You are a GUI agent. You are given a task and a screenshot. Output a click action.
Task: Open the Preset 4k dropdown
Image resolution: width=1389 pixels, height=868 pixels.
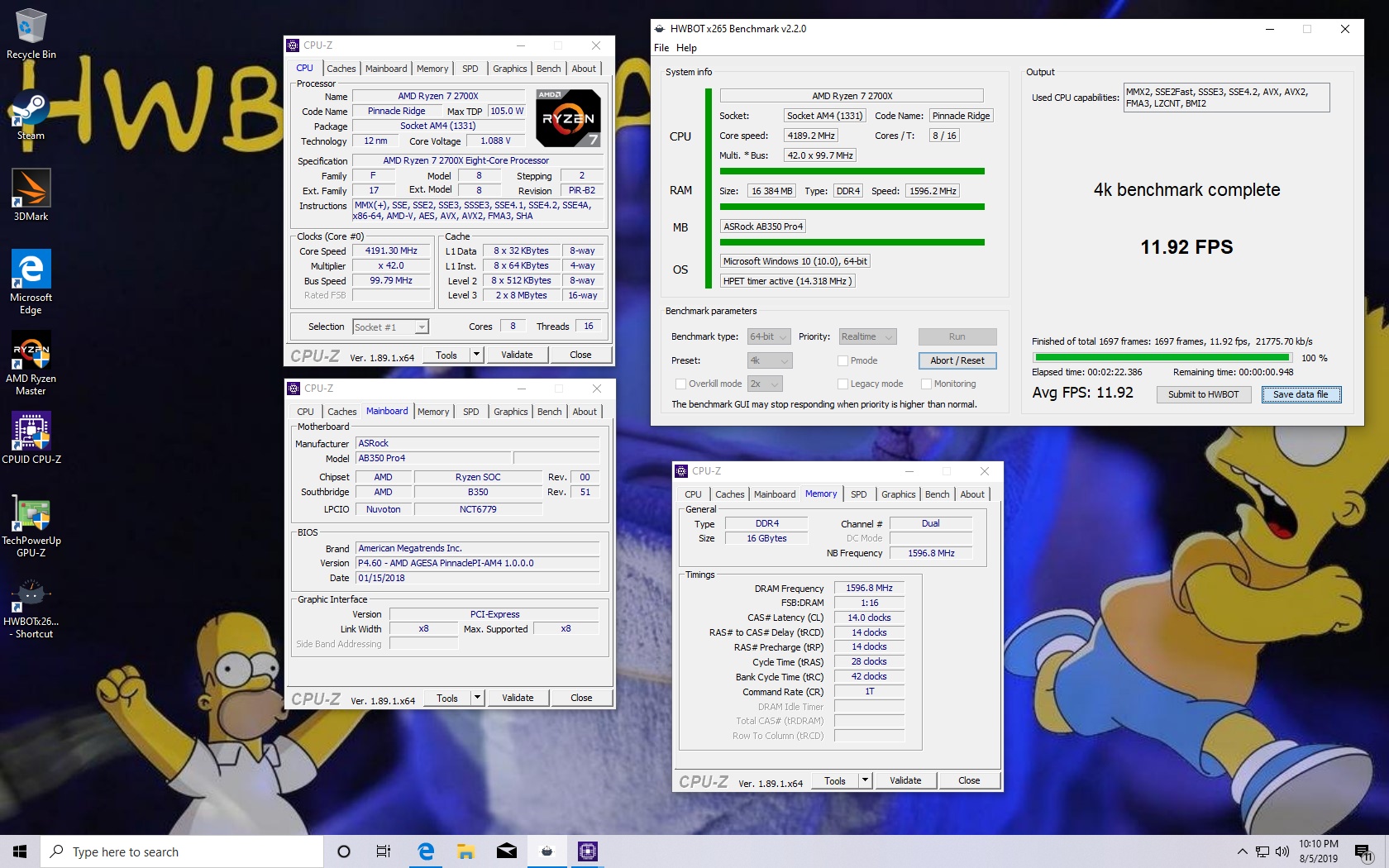(x=770, y=360)
